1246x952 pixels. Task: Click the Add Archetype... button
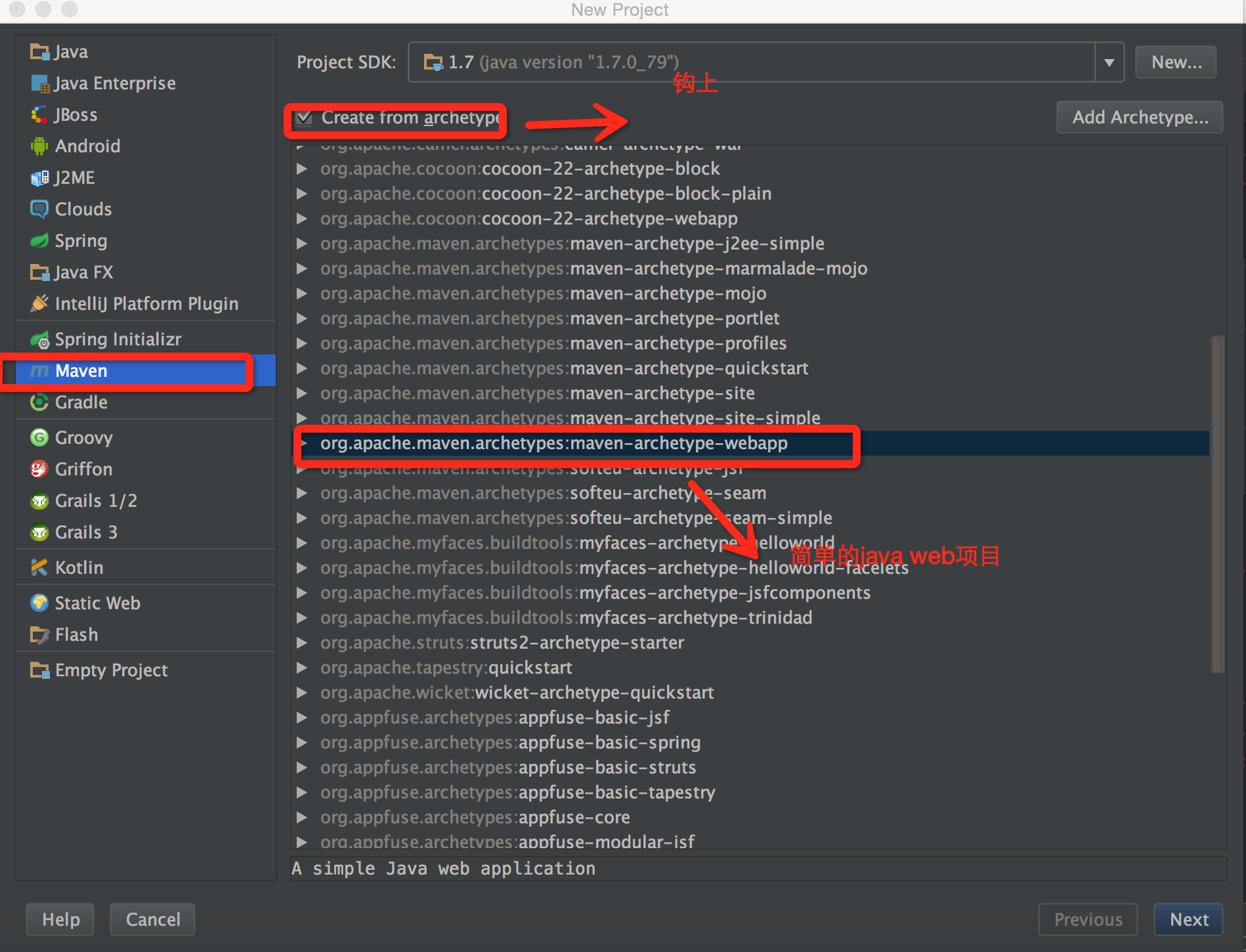point(1140,118)
